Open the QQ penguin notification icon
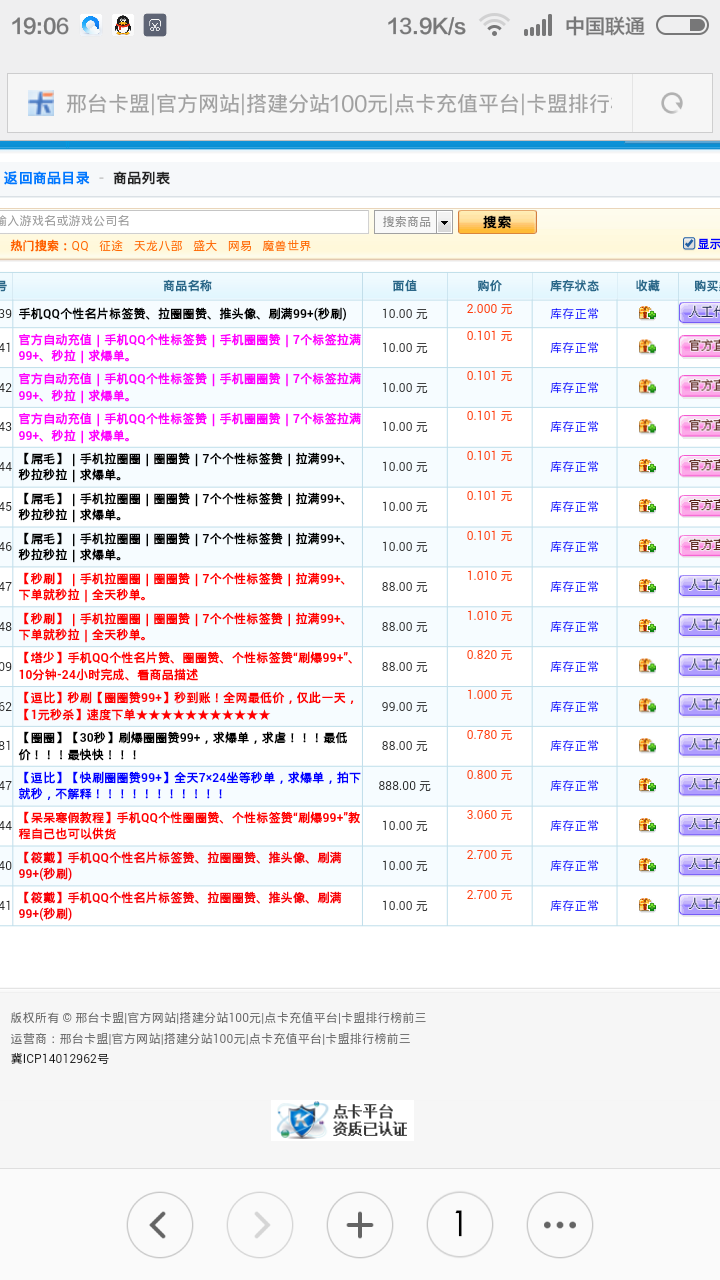The image size is (720, 1280). tap(123, 26)
